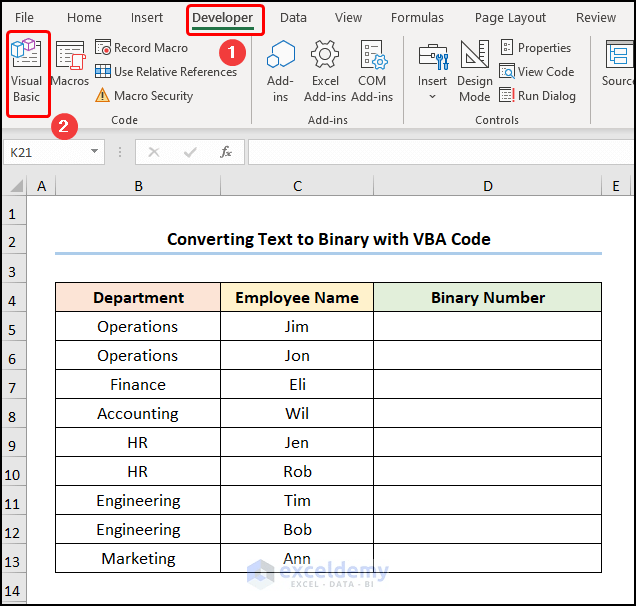Viewport: 636px width, 606px height.
Task: Select column C header
Action: [297, 186]
